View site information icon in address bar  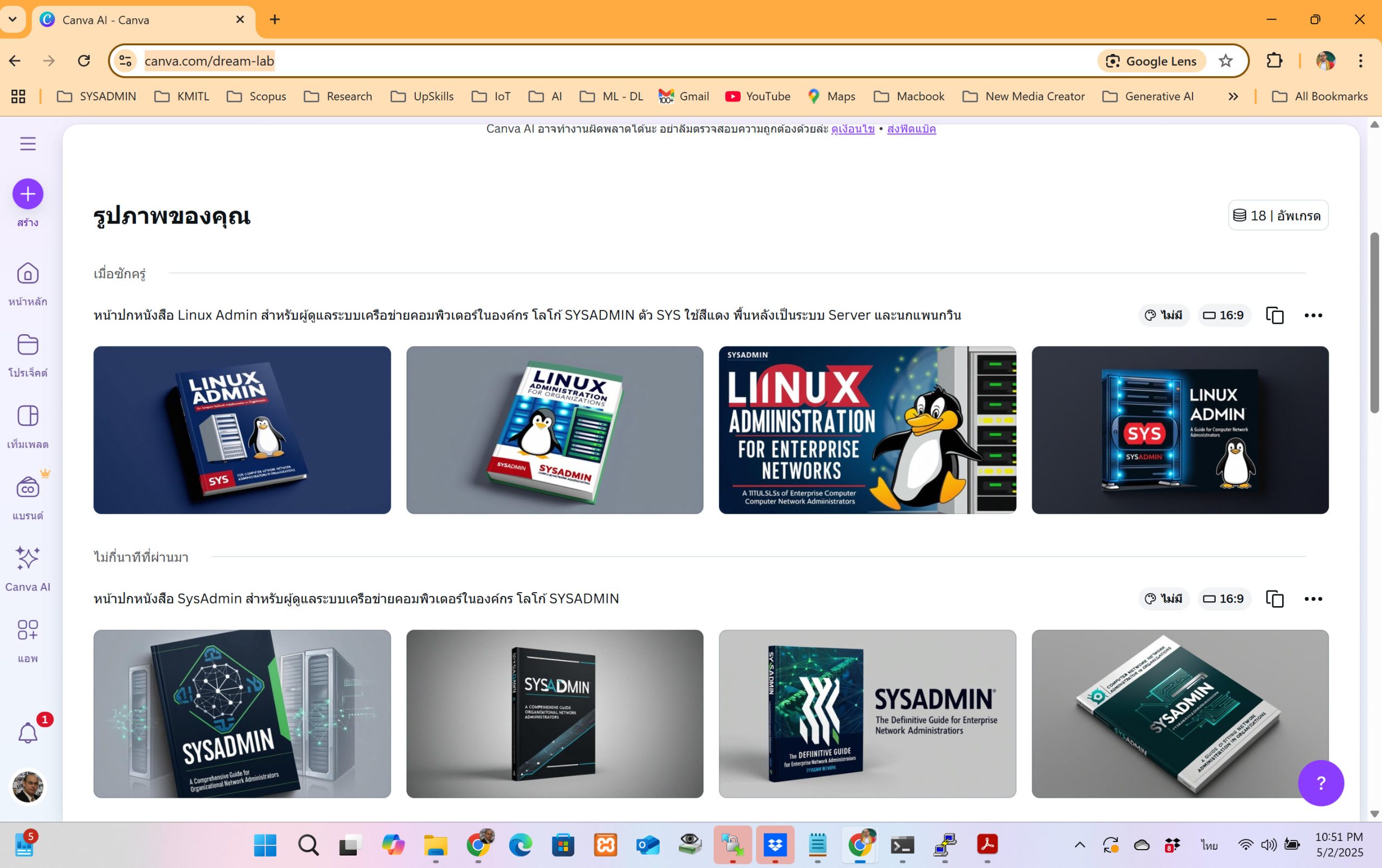(x=125, y=61)
